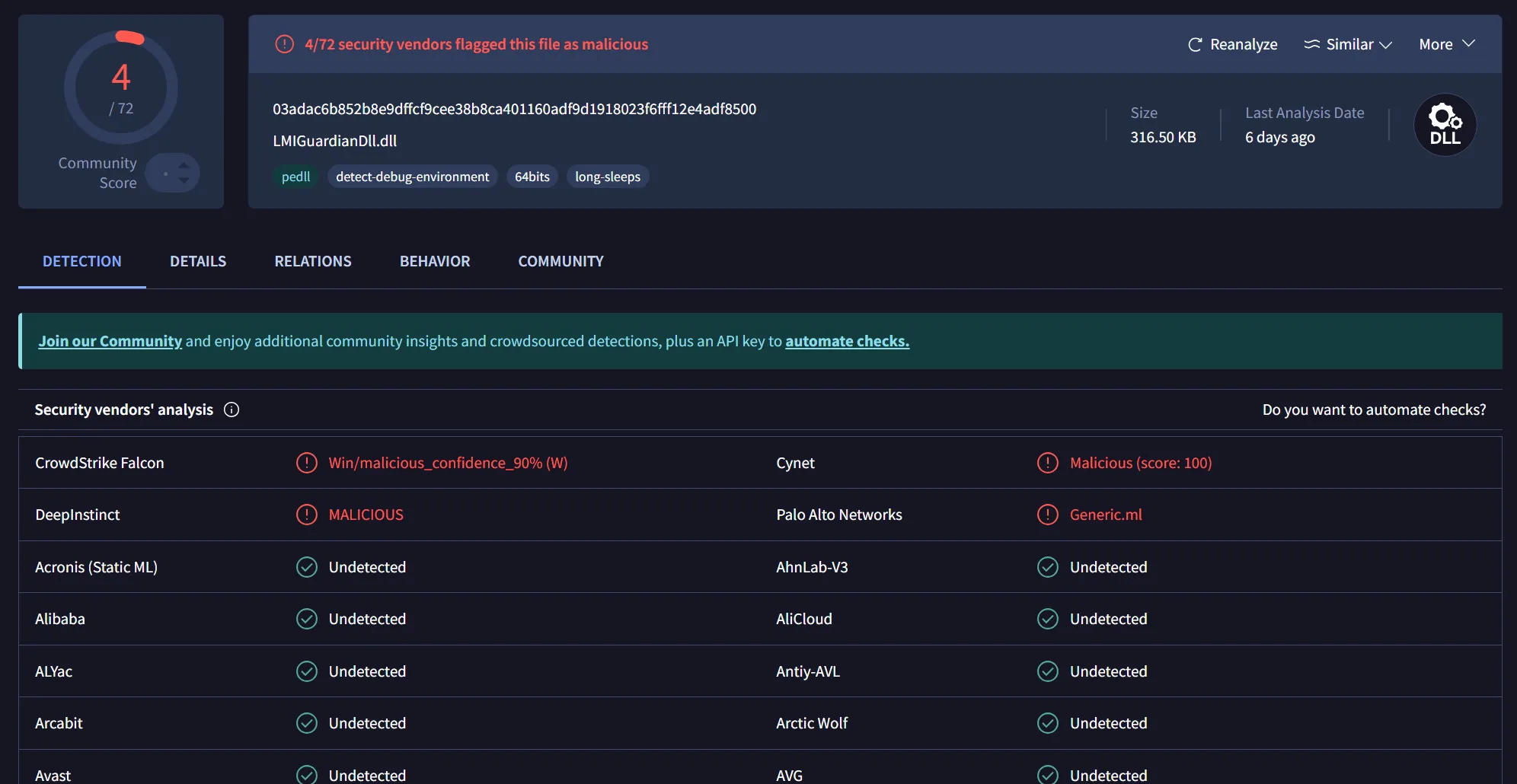Click the Palo Alto Networks vendor name
Screen dimensions: 1517x784
838,515
